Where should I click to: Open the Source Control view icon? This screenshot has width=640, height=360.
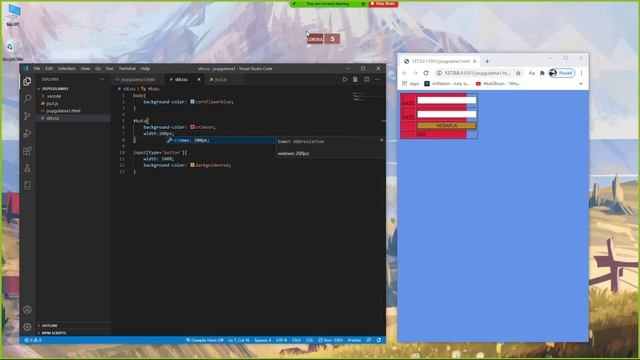(x=27, y=116)
